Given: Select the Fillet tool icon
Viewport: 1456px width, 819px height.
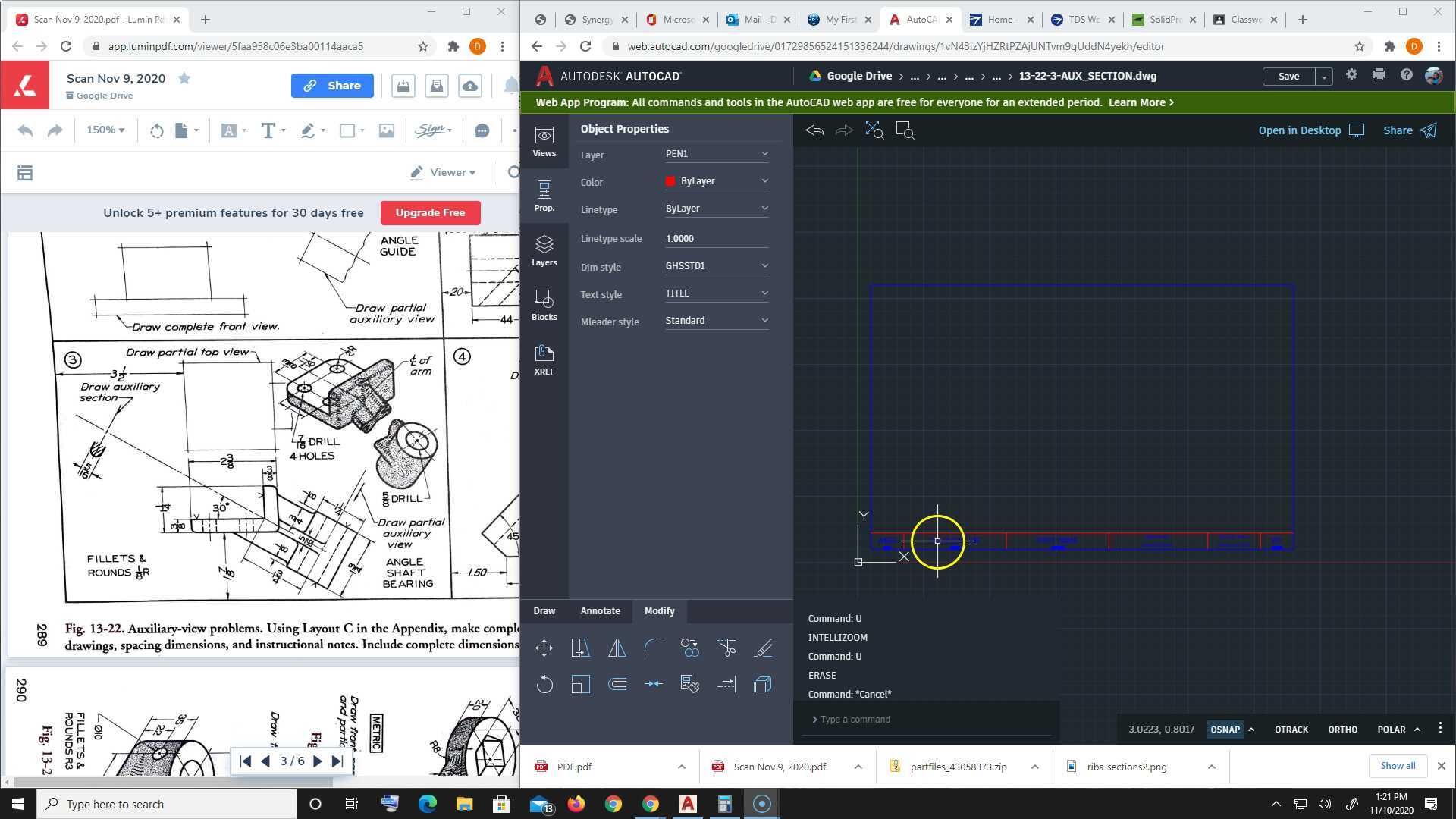Looking at the screenshot, I should tap(653, 648).
